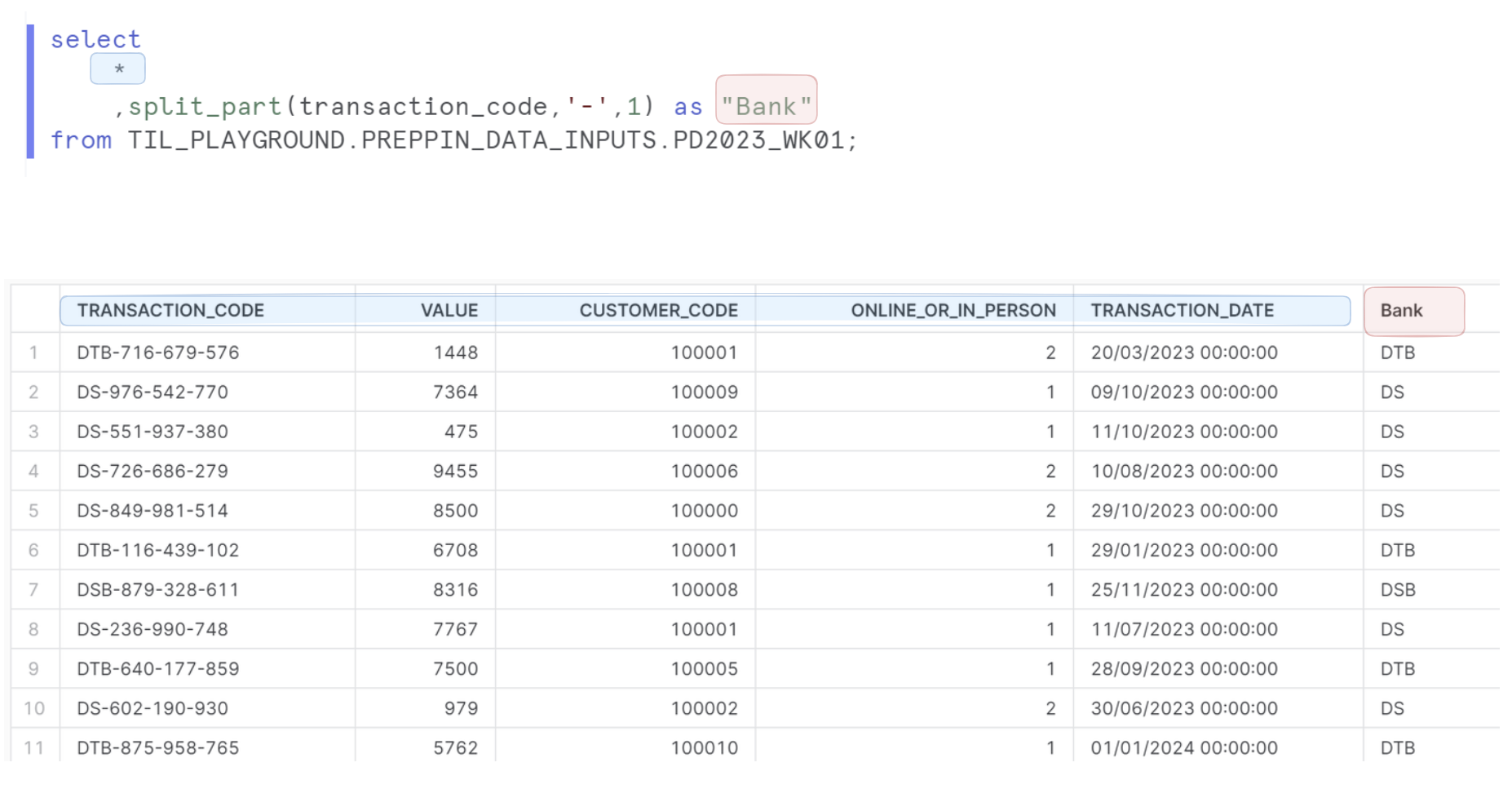Select the DSB cell in the Bank column
Viewport: 1512px width, 798px height.
(1398, 590)
